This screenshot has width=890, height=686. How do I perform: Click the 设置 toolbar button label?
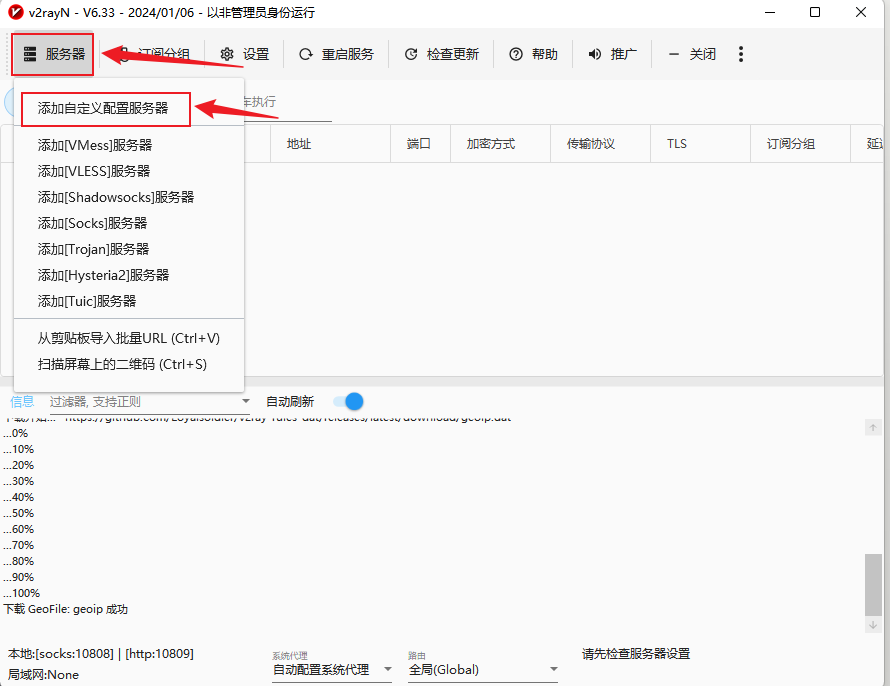pos(256,54)
